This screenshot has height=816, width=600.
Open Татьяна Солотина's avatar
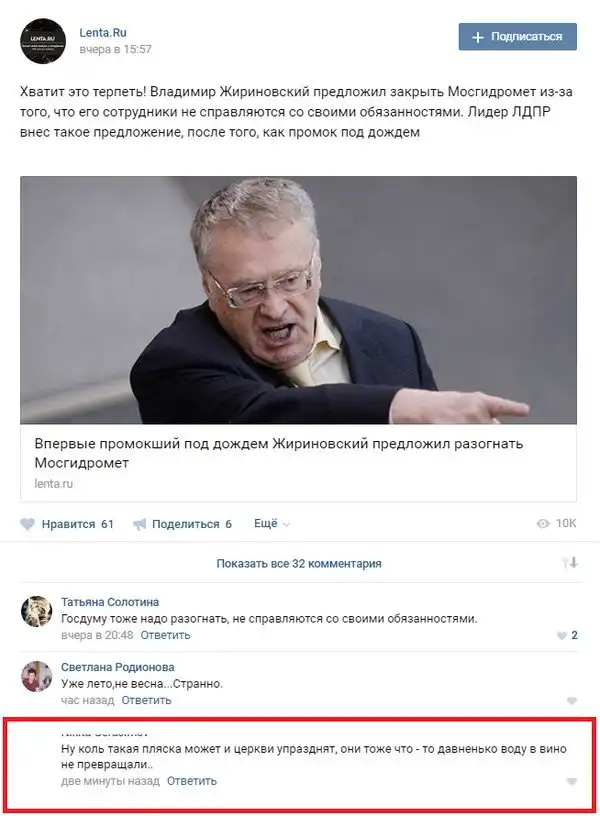[x=36, y=611]
